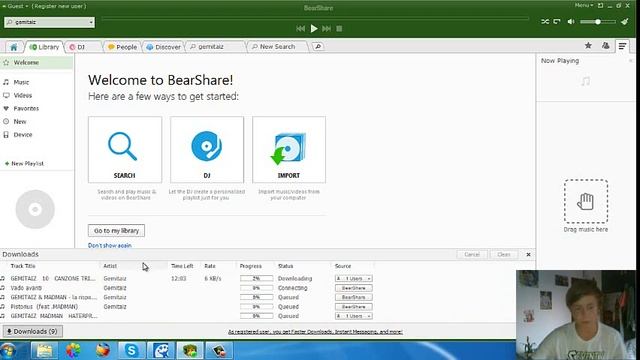Click the Stop playback button
The width and height of the screenshot is (640, 360).
(339, 29)
